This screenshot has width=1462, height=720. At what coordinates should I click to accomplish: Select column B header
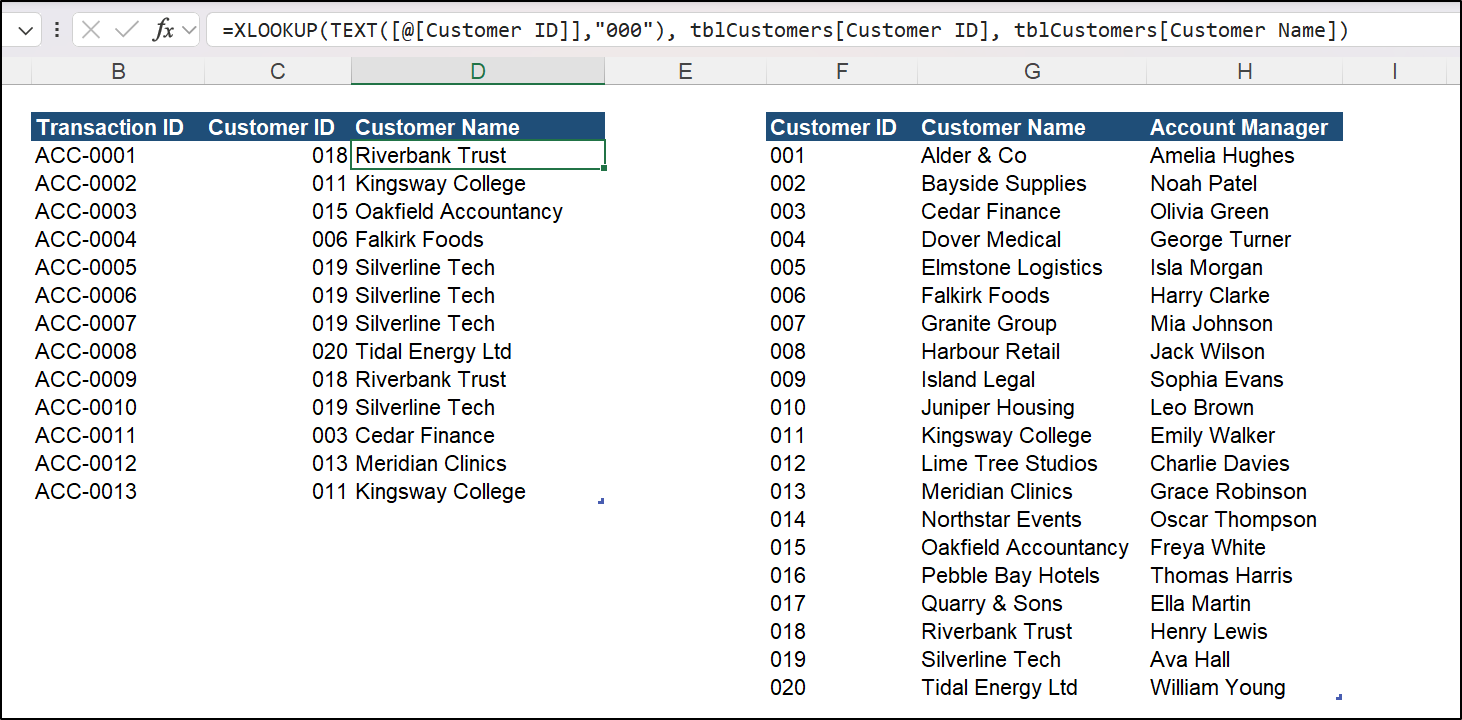118,71
